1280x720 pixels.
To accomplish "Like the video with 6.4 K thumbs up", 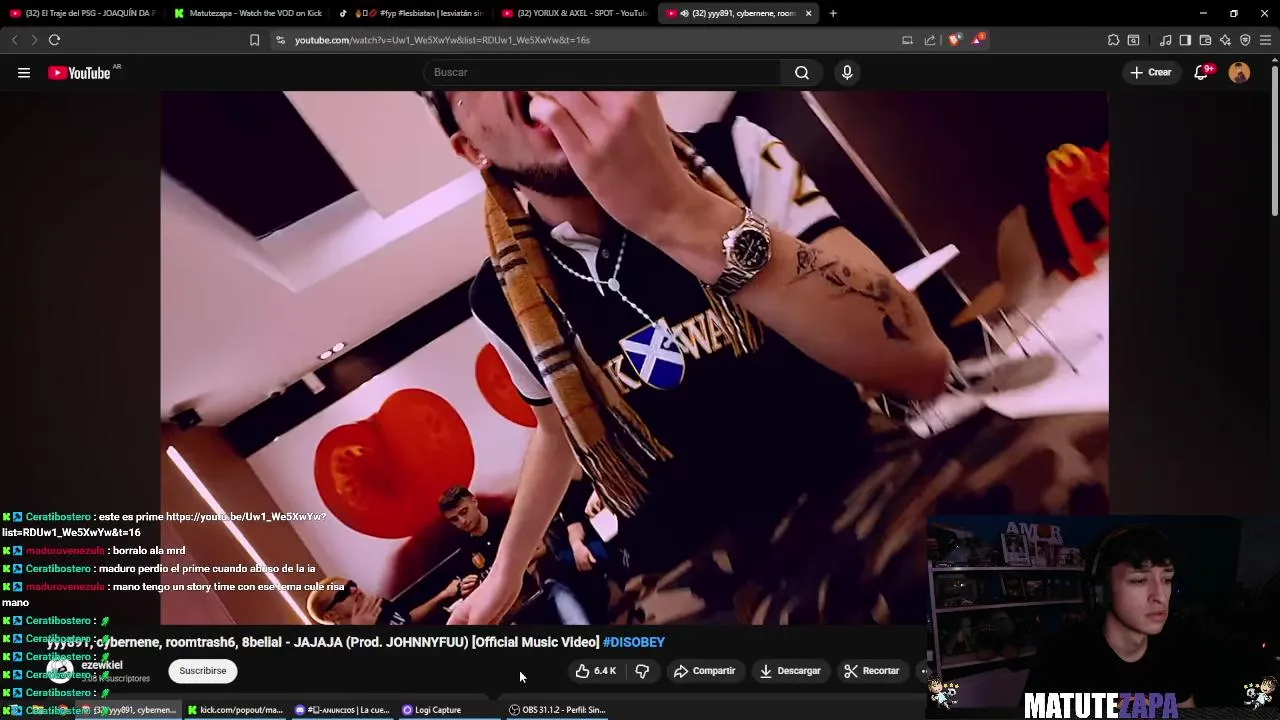I will coord(596,671).
